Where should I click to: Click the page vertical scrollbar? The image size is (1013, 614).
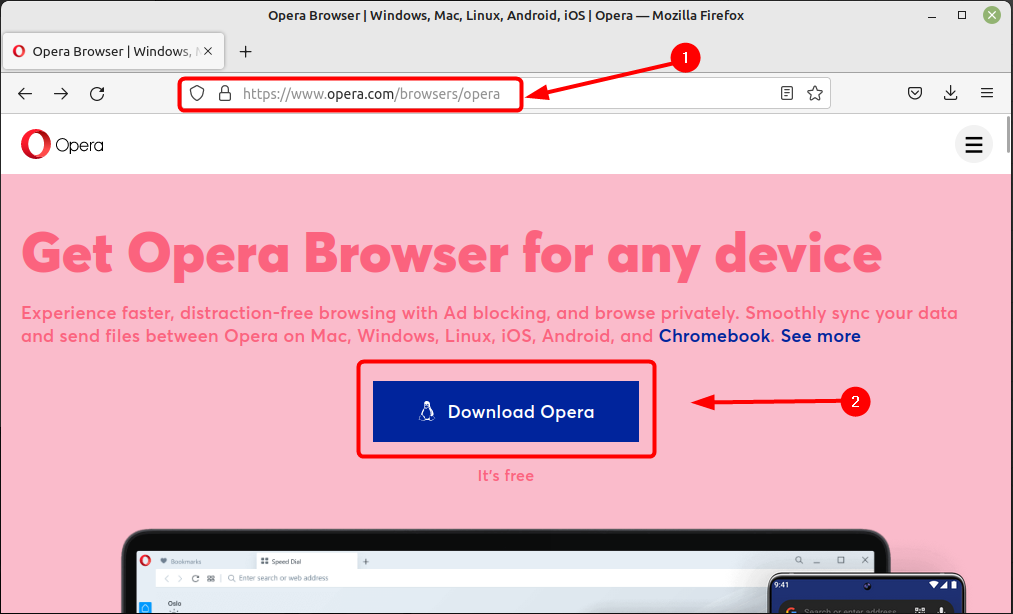click(1008, 134)
